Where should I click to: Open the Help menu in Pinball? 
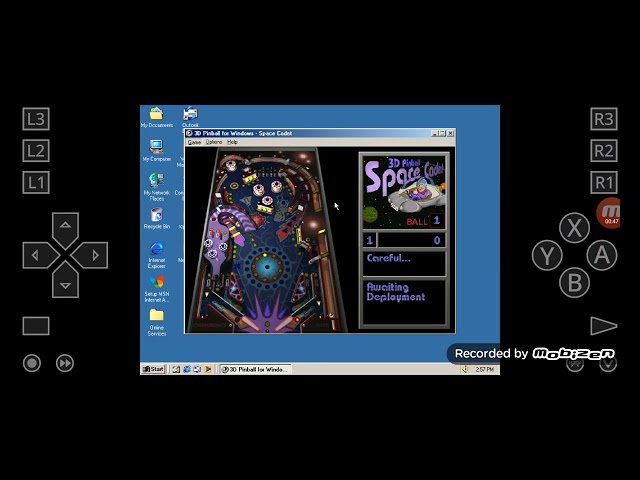232,142
